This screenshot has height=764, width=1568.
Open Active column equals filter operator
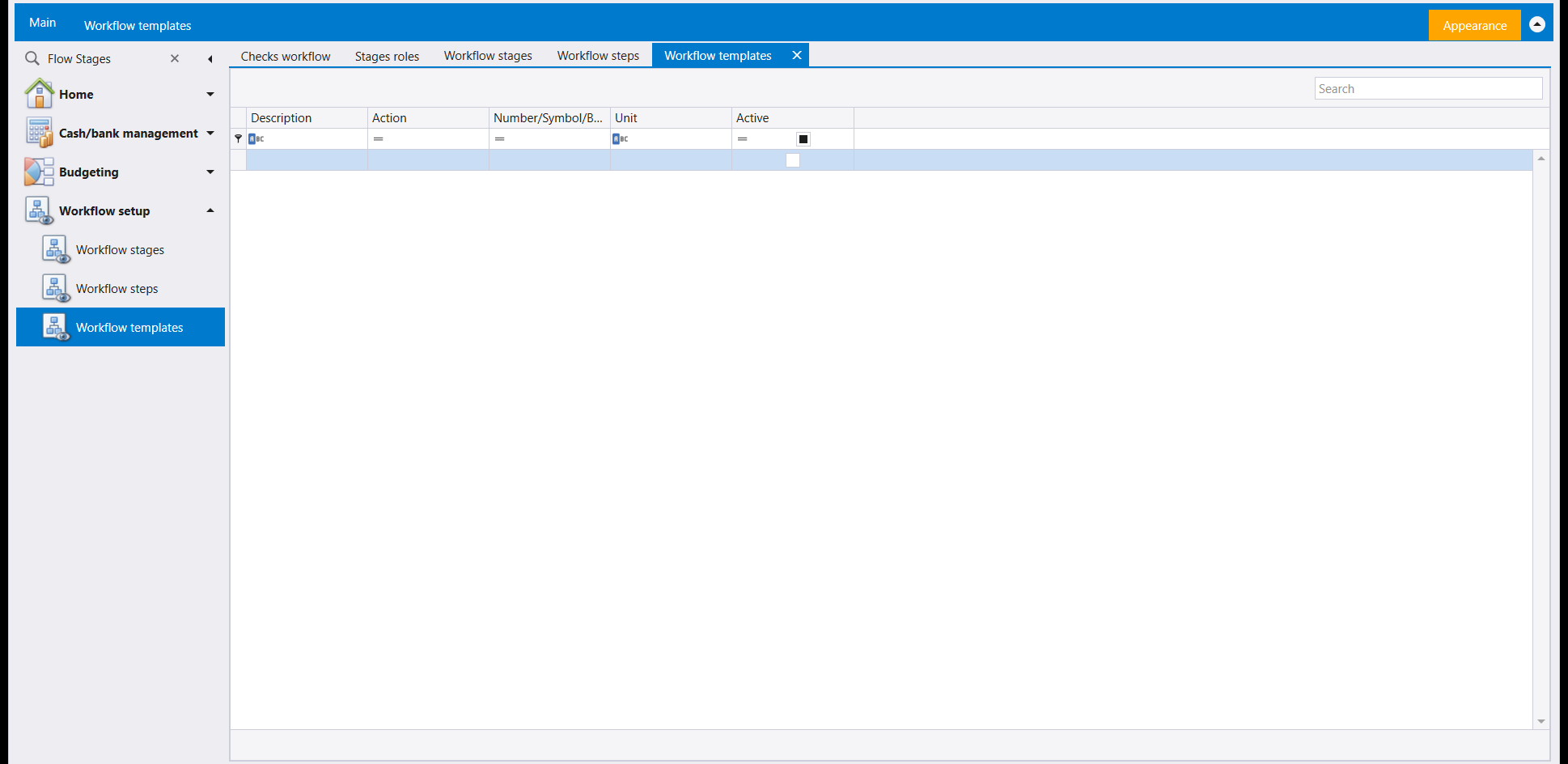click(742, 138)
